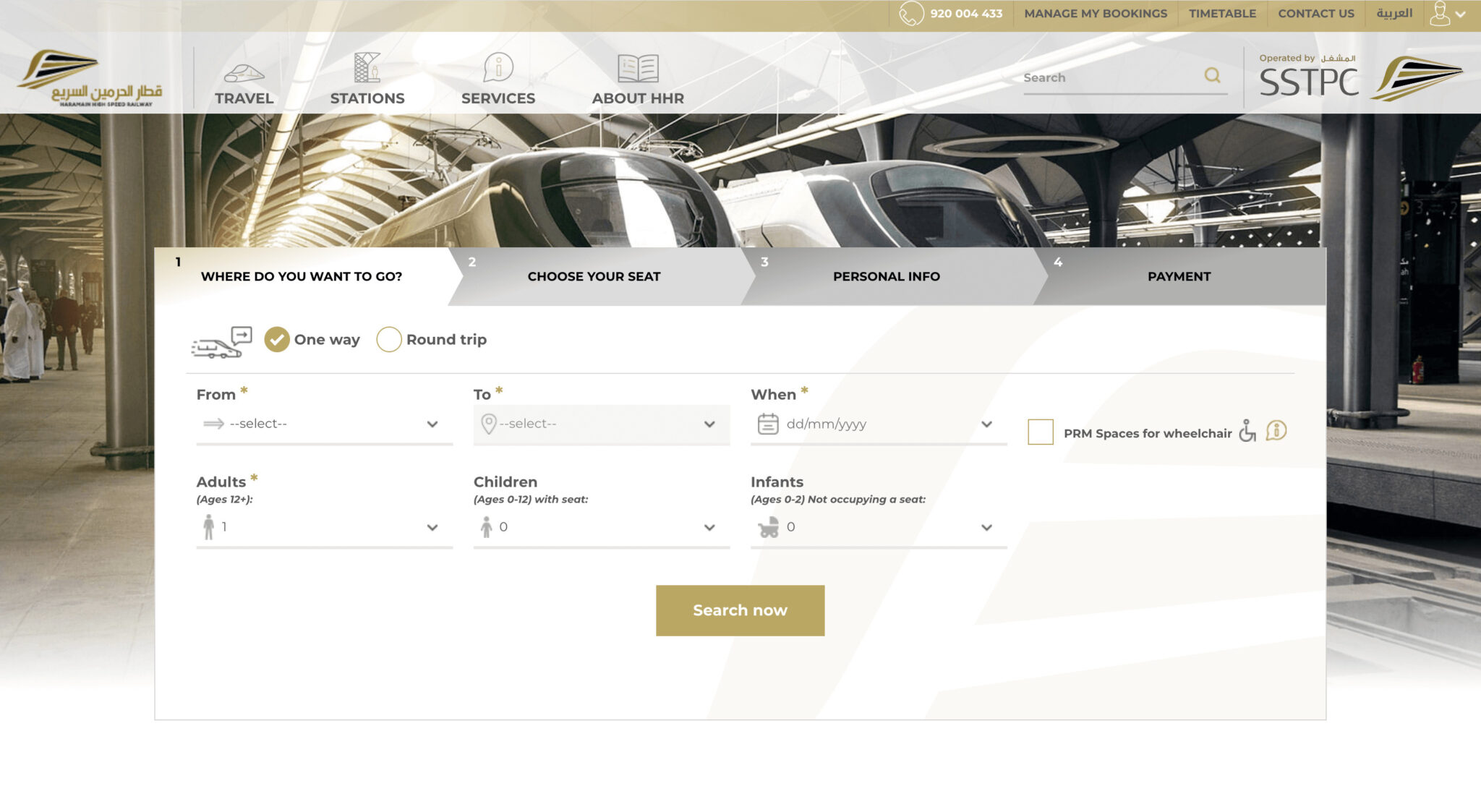Click the wheelchair info icon
The width and height of the screenshot is (1481, 812).
[x=1276, y=431]
